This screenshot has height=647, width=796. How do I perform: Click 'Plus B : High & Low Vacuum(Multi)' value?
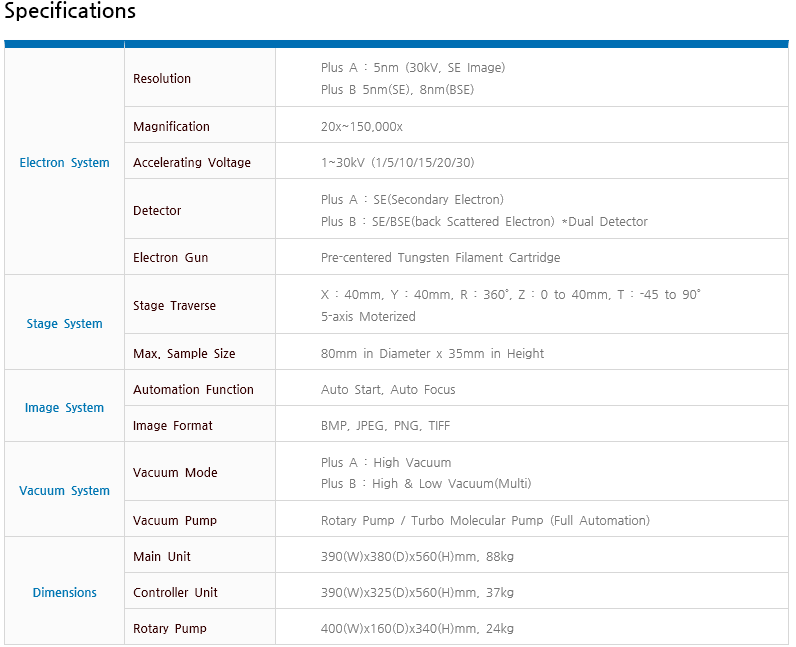tap(426, 483)
